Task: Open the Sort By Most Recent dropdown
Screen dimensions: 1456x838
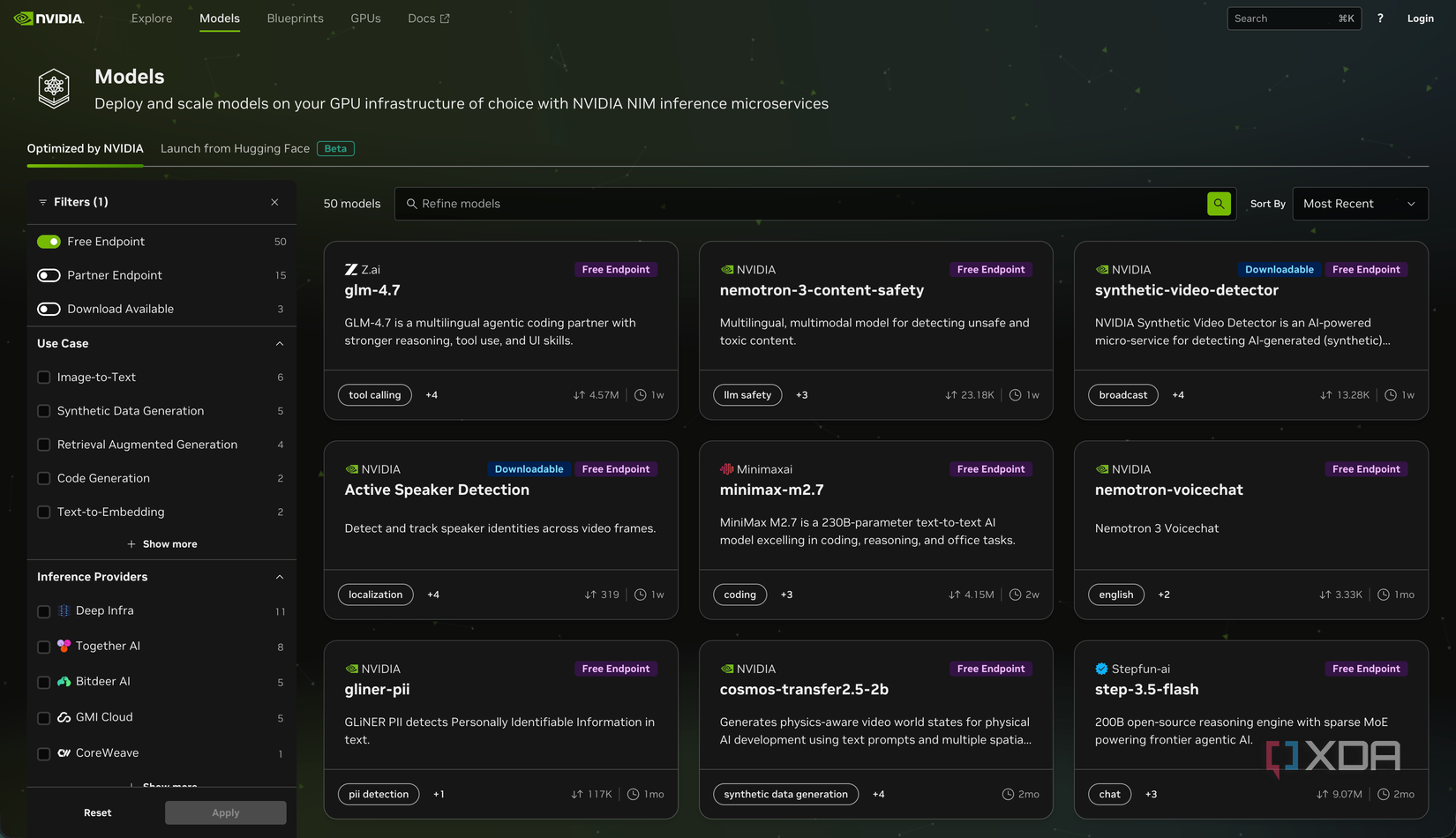Action: pos(1360,204)
